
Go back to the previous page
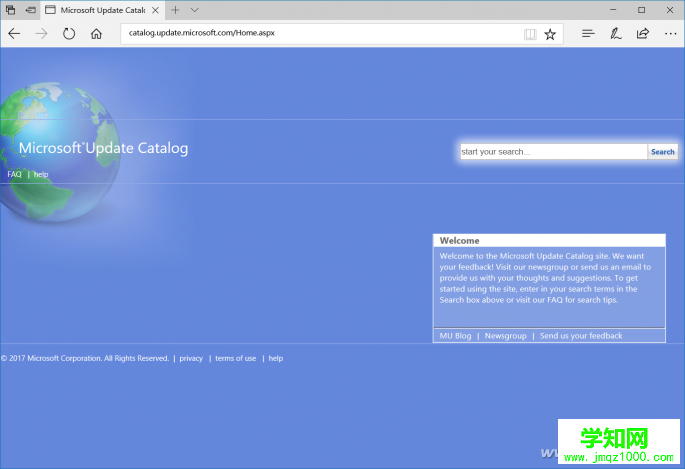pos(14,34)
